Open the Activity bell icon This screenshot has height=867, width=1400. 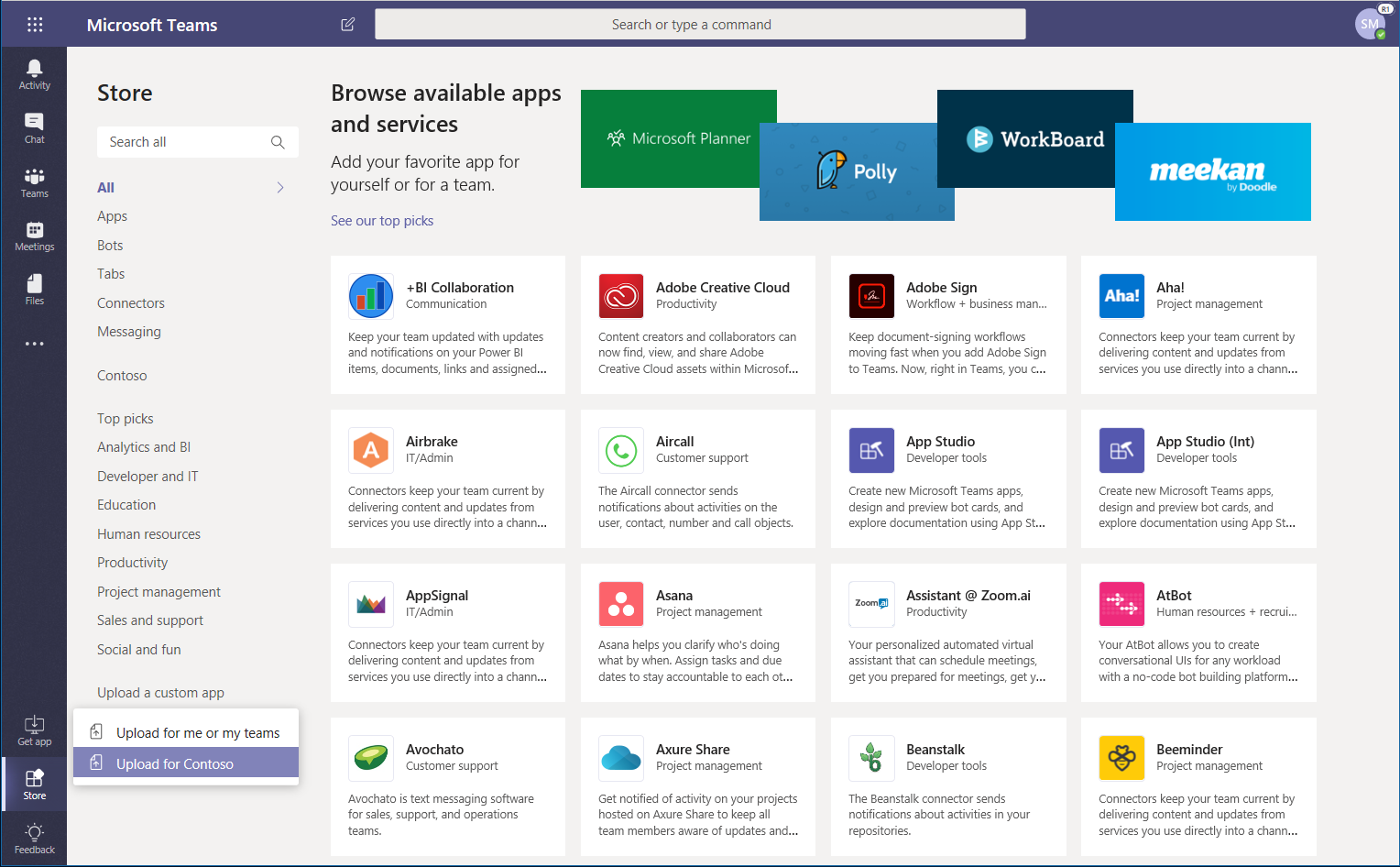pos(34,73)
